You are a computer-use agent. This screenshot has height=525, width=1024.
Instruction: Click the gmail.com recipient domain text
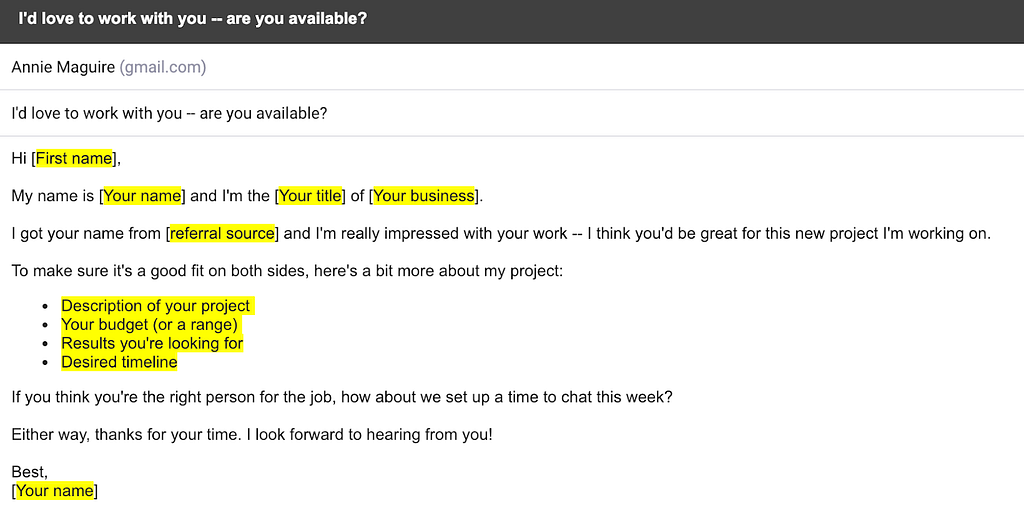coord(163,67)
